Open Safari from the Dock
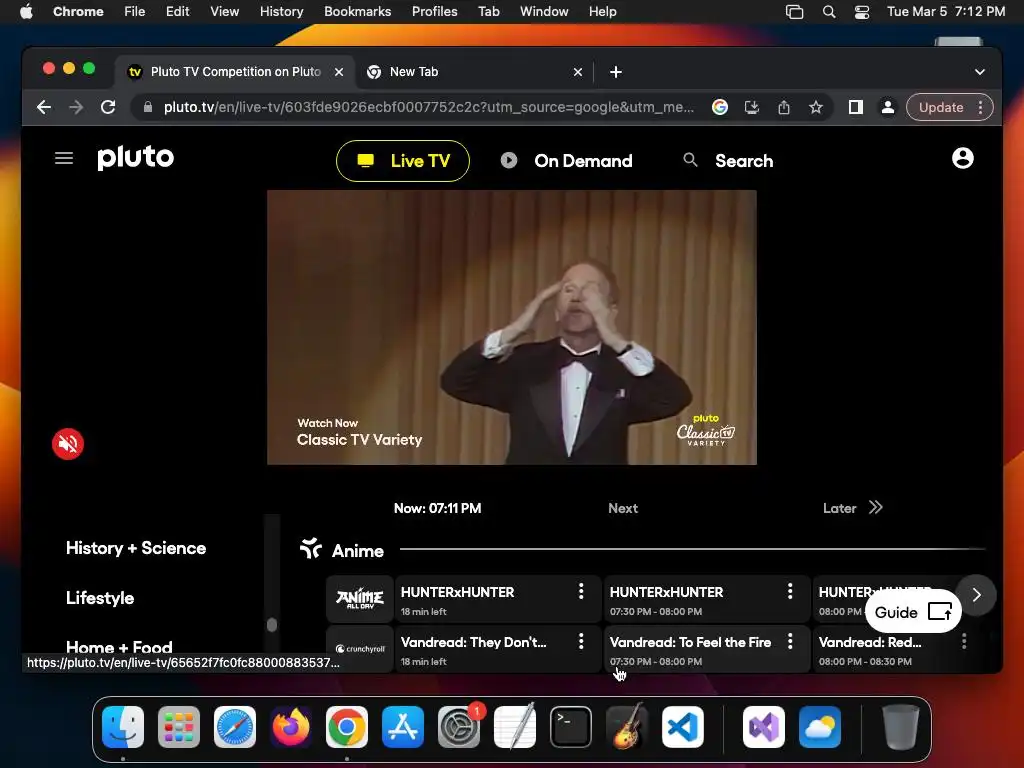 click(x=235, y=726)
